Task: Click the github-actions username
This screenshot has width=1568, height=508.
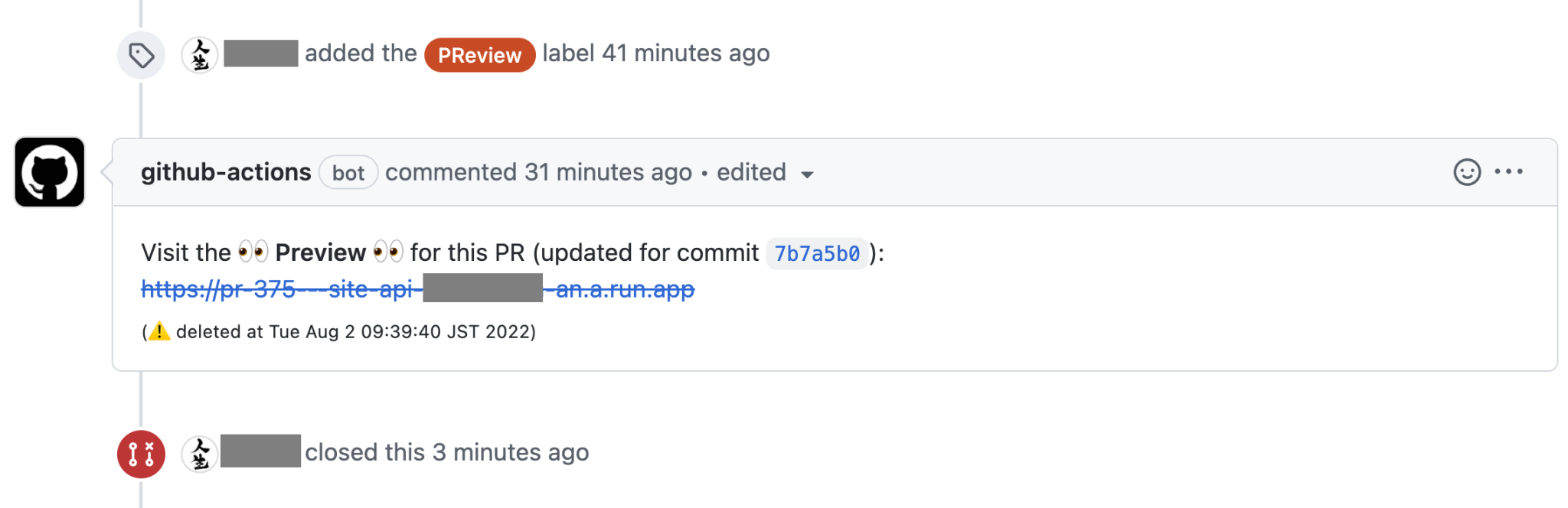Action: (226, 172)
